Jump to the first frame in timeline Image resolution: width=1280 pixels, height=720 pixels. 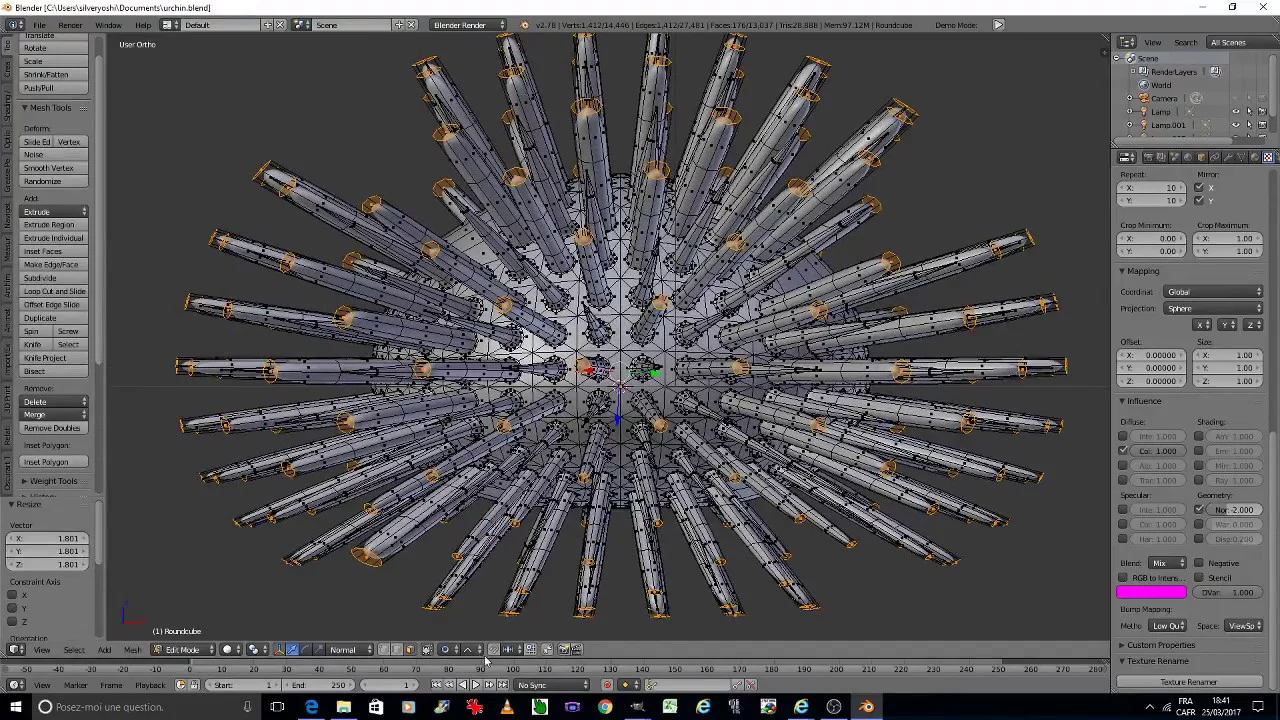click(x=436, y=685)
